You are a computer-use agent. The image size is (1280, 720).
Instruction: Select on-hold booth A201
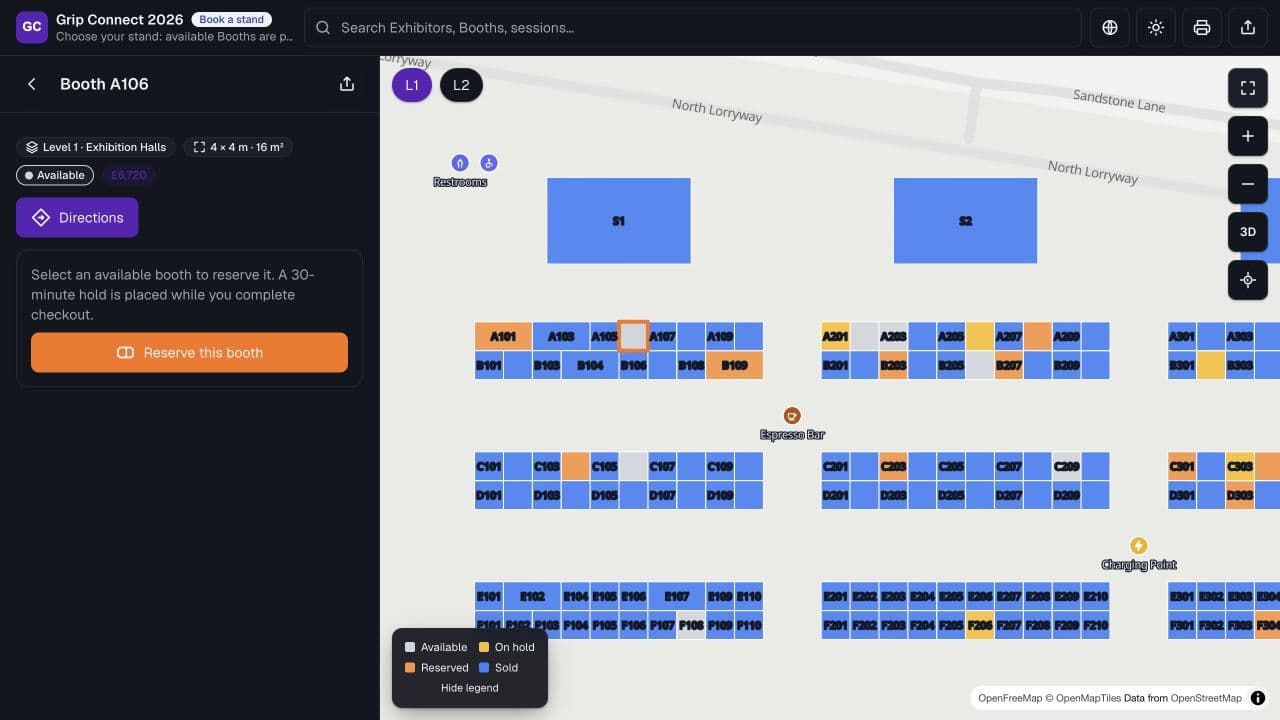click(x=835, y=336)
